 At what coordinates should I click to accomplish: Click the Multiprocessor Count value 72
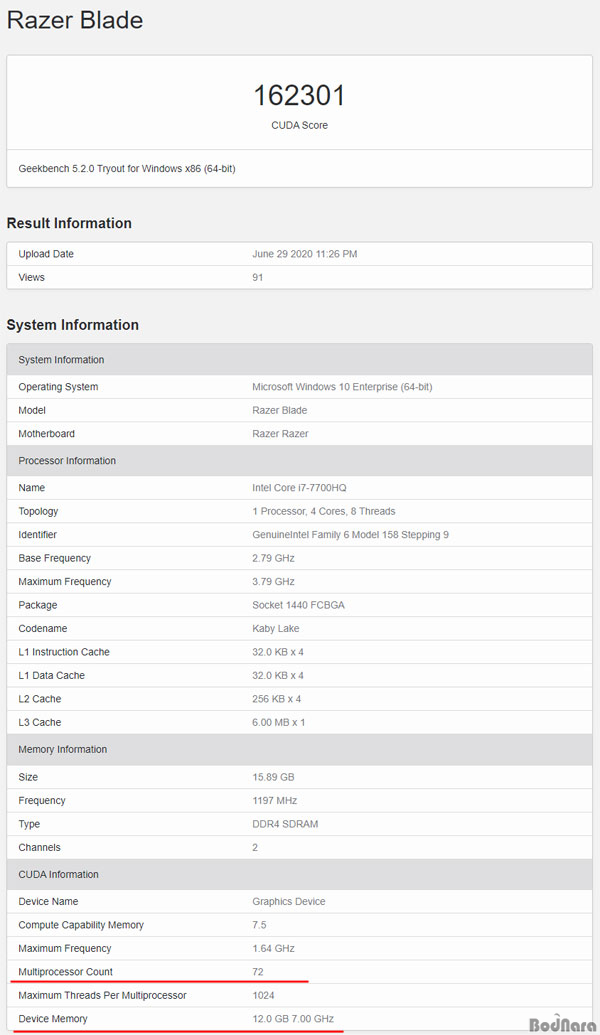click(257, 972)
